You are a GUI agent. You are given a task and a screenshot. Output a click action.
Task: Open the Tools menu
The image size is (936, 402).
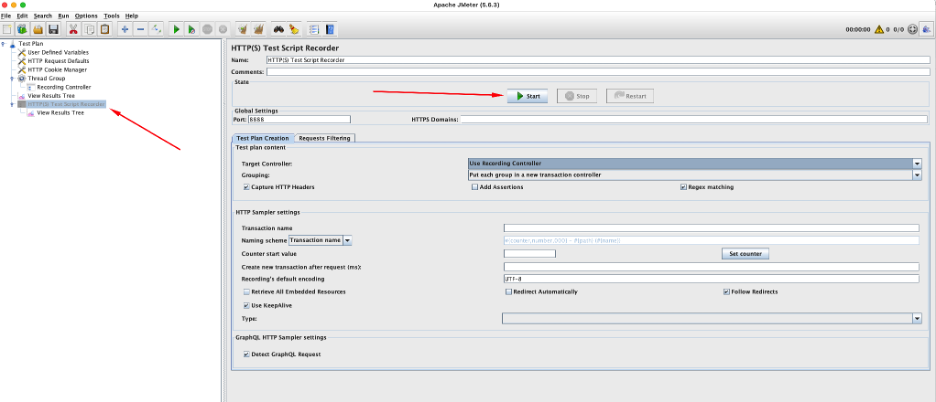tap(112, 16)
